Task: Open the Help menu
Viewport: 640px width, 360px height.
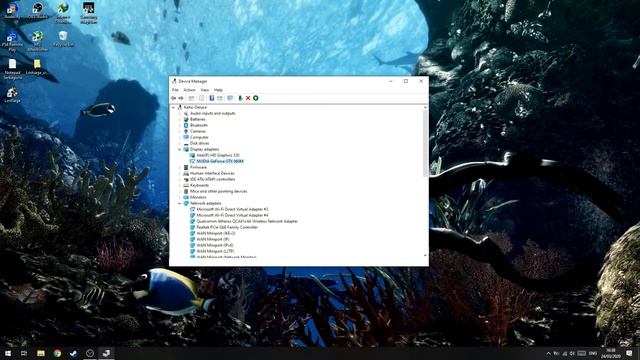Action: click(218, 90)
